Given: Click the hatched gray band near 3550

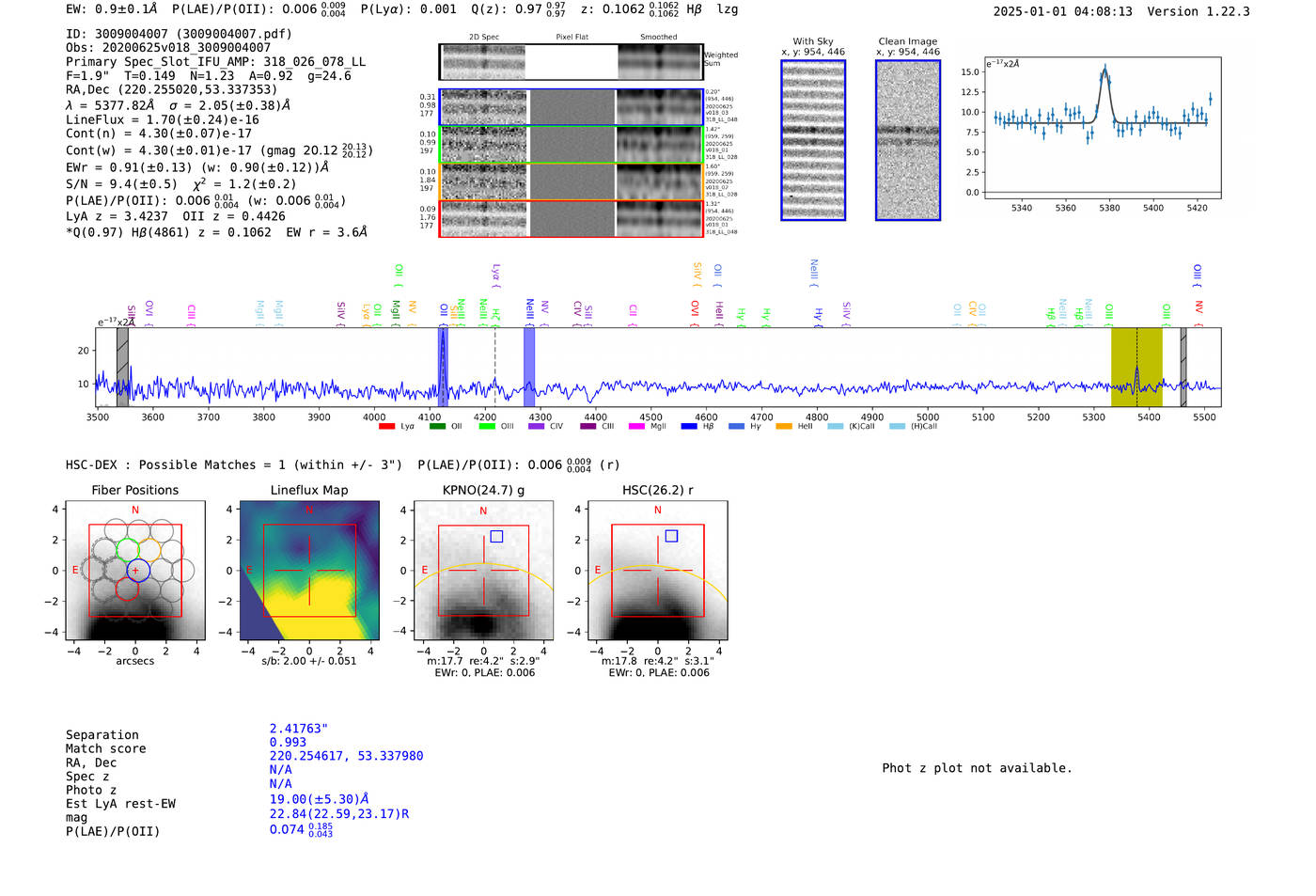Looking at the screenshot, I should coord(122,368).
